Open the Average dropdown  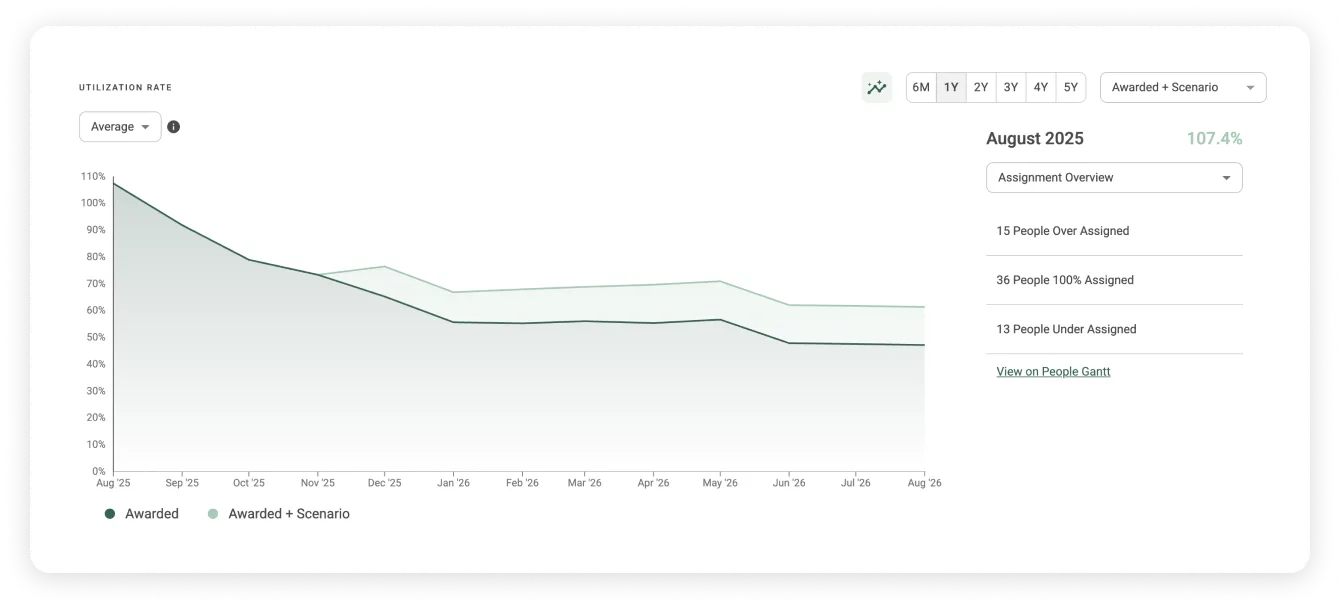tap(120, 127)
